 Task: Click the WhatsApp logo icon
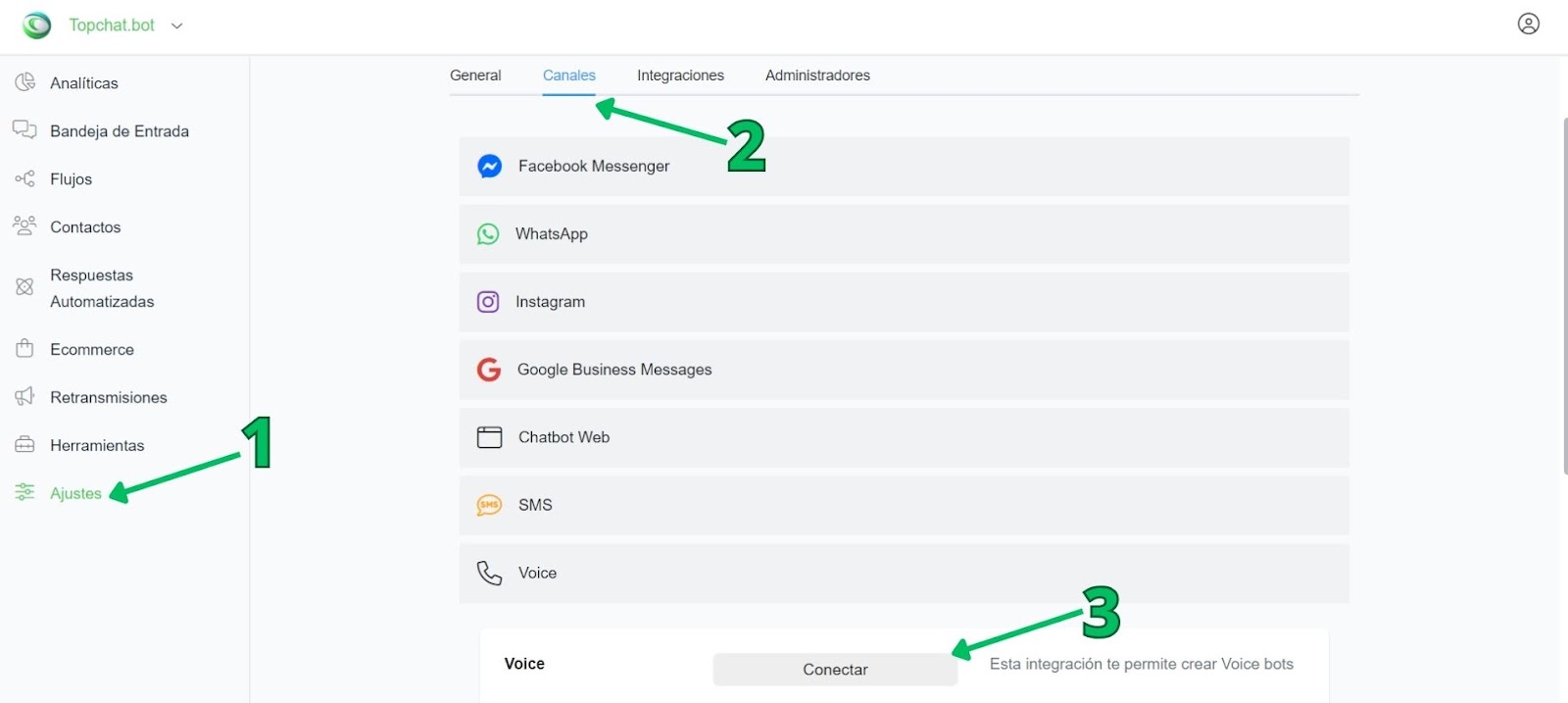[x=488, y=234]
